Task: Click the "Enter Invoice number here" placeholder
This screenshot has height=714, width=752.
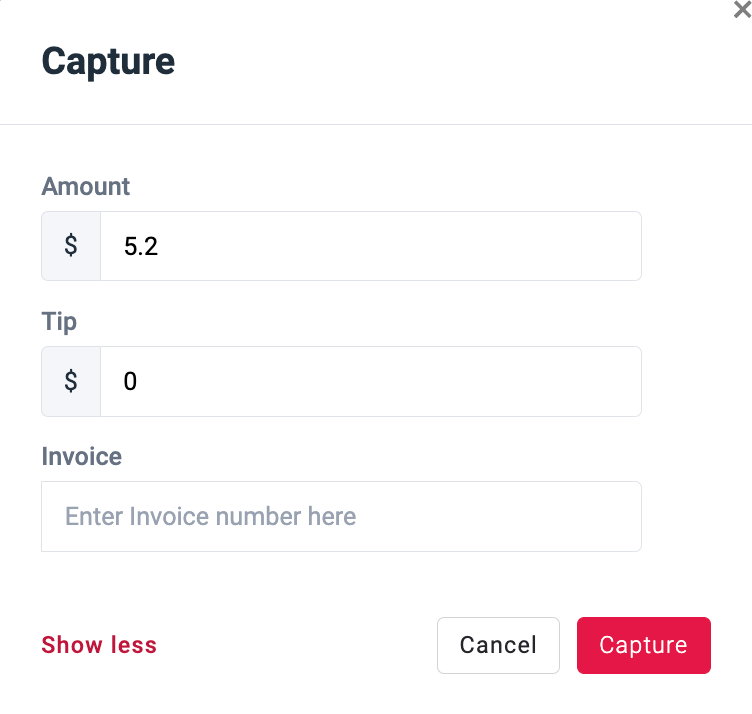Action: point(211,516)
